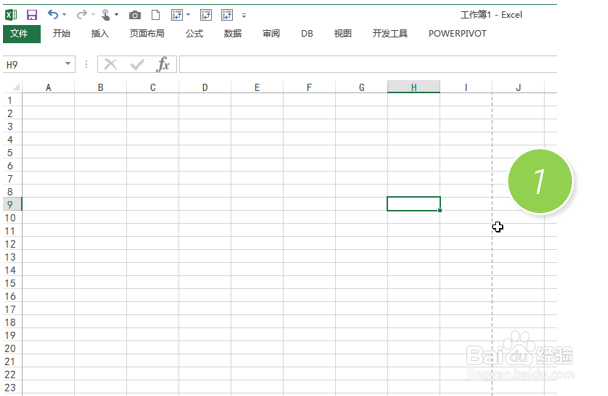Click the greyed-out Redo arrow

[81, 15]
